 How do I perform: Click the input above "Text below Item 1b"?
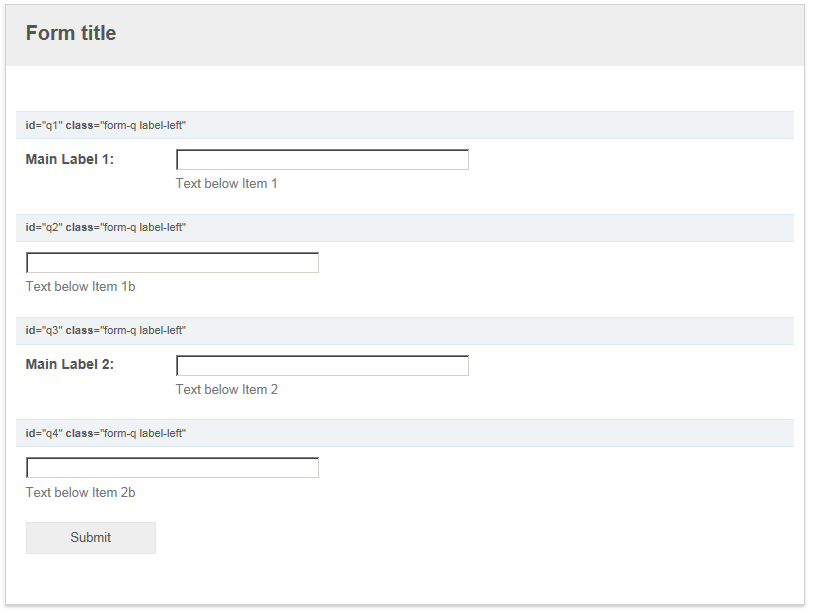[x=172, y=263]
